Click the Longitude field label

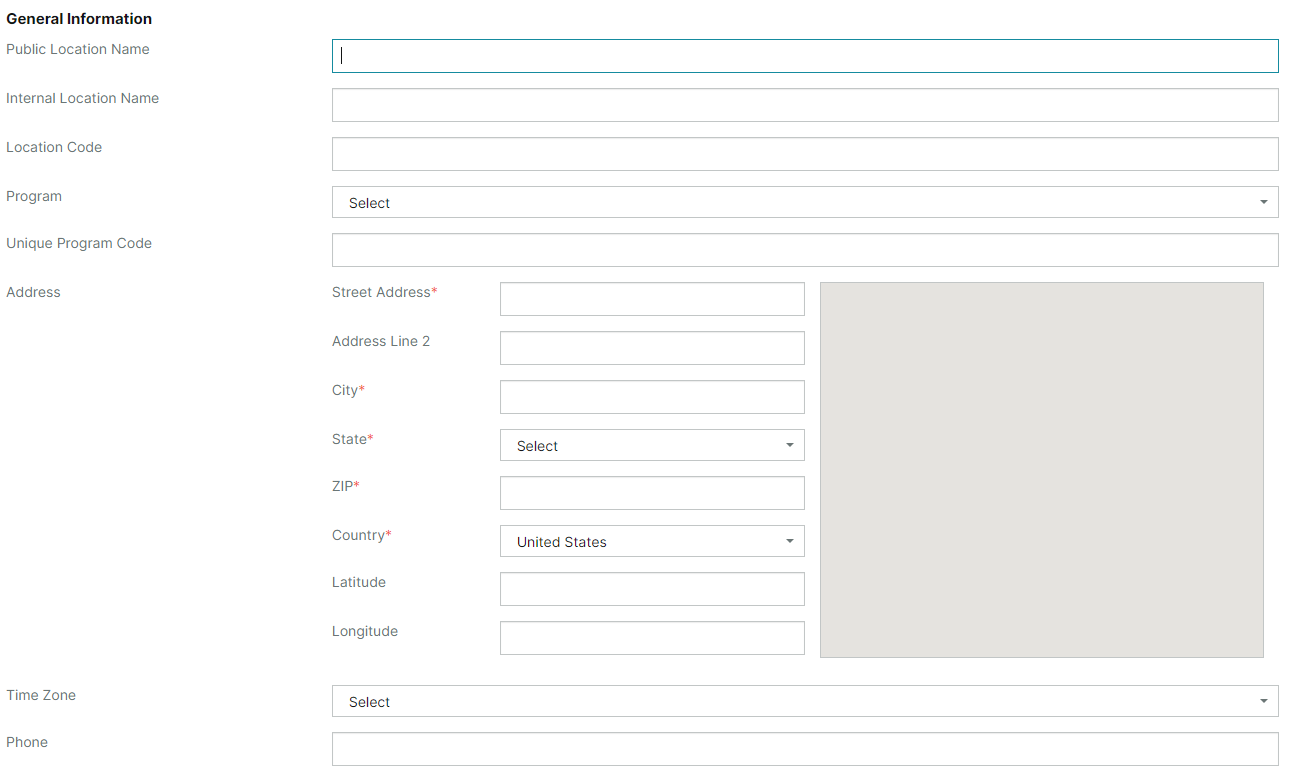pos(365,631)
